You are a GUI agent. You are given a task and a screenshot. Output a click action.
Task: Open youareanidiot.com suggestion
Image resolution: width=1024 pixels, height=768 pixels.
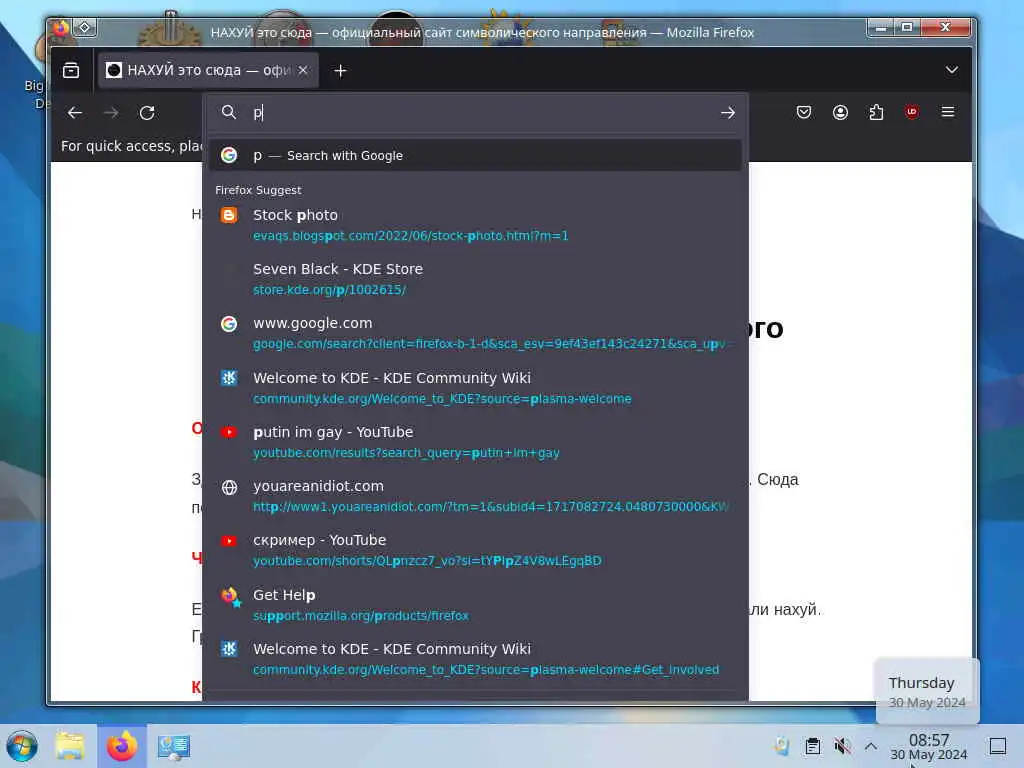click(475, 496)
